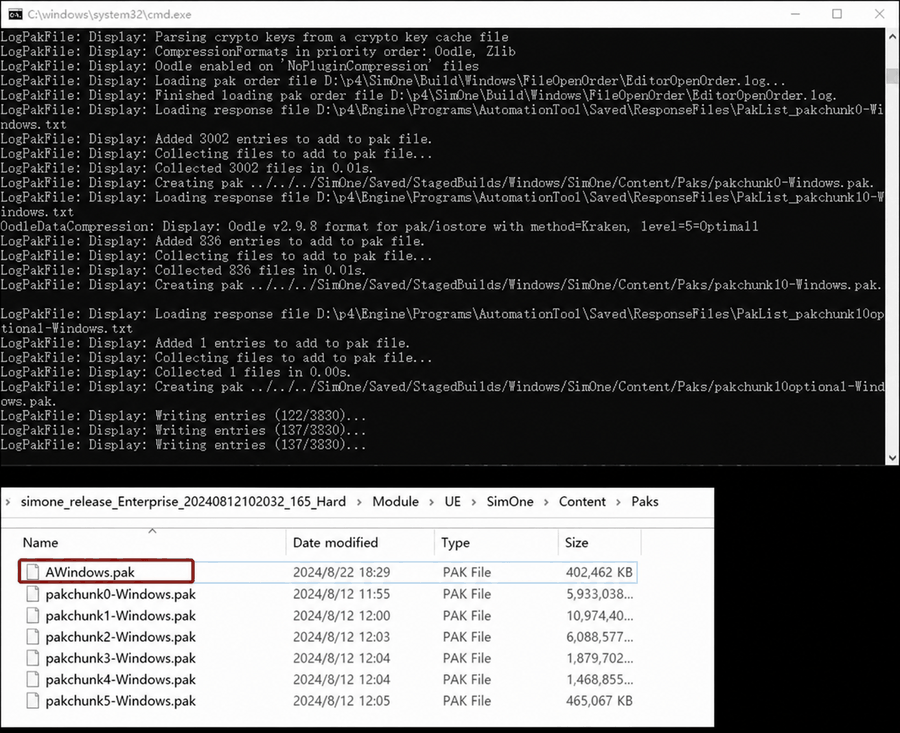Click the 2024/8/12 12:05 date cell
The image size is (900, 733).
(342, 701)
